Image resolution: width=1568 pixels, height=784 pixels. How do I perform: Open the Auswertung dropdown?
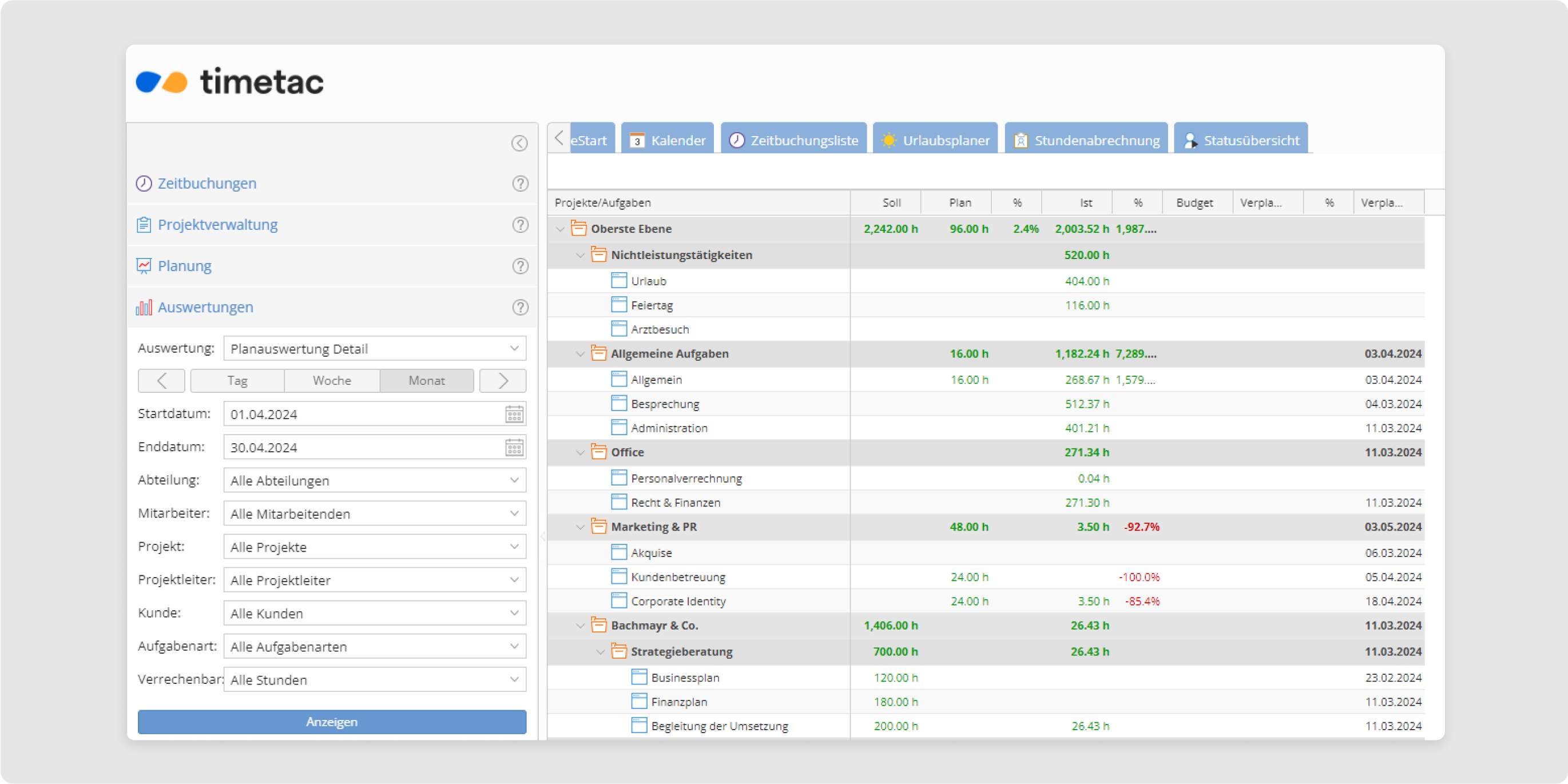374,349
